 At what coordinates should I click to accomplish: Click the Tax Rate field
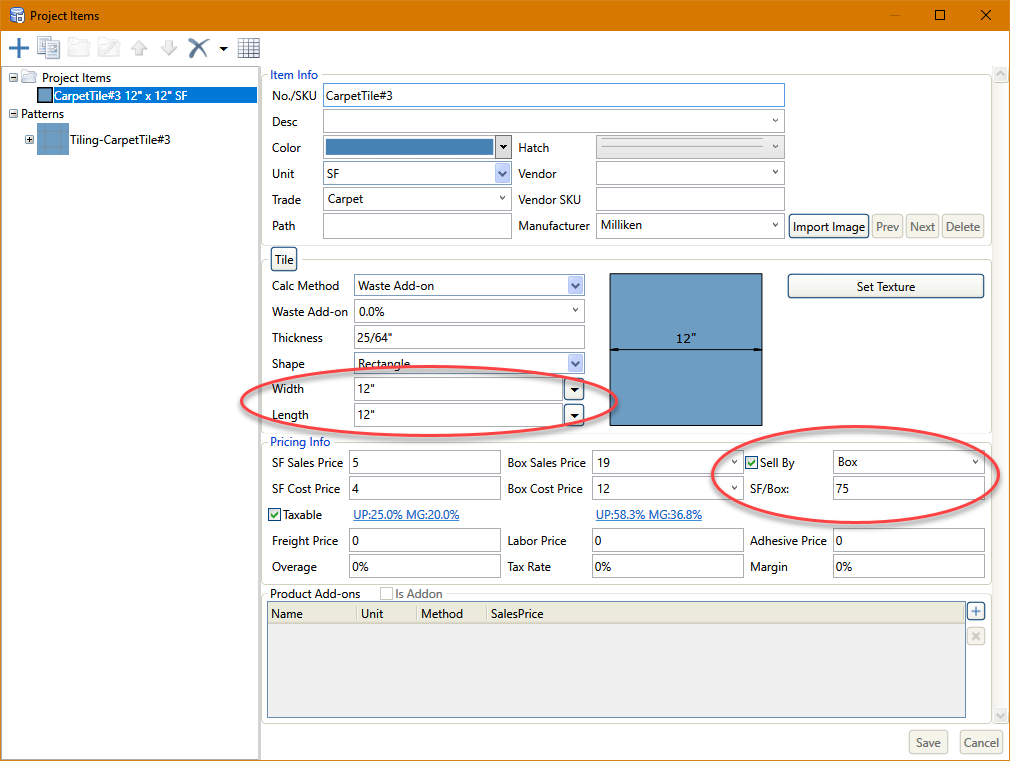click(x=667, y=567)
